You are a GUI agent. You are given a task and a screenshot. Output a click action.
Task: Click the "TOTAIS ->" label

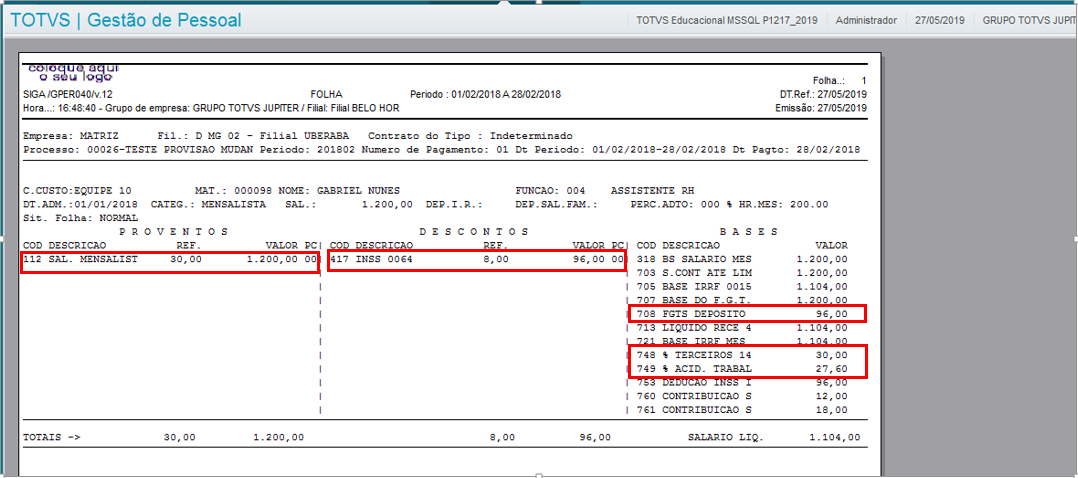click(52, 437)
